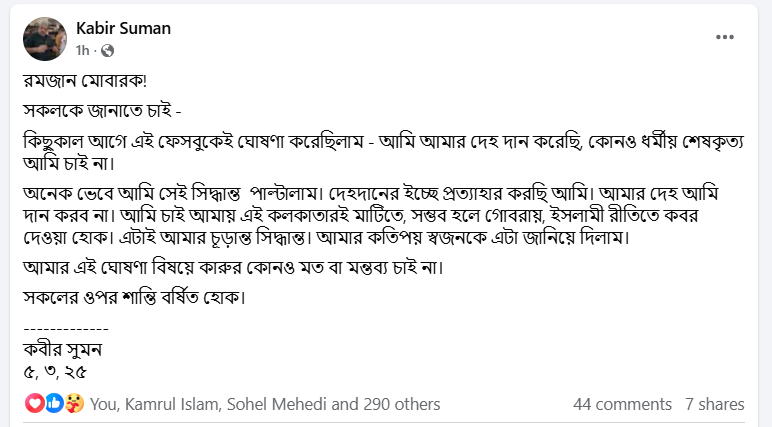Click the blue Like reaction icon

[52, 404]
